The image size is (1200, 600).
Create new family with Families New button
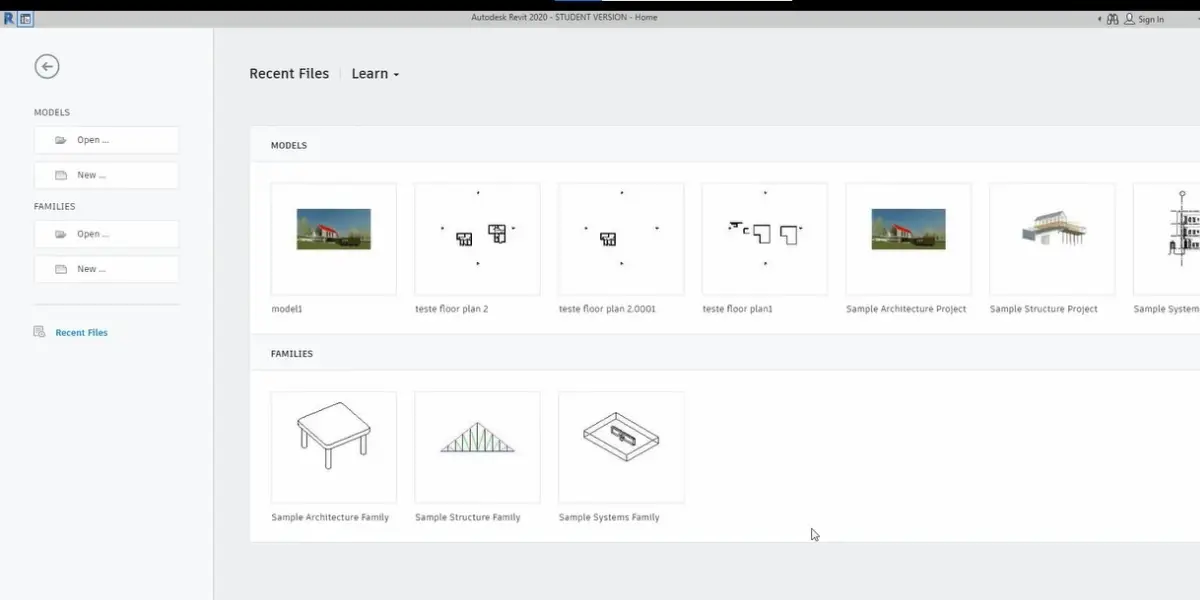106,269
